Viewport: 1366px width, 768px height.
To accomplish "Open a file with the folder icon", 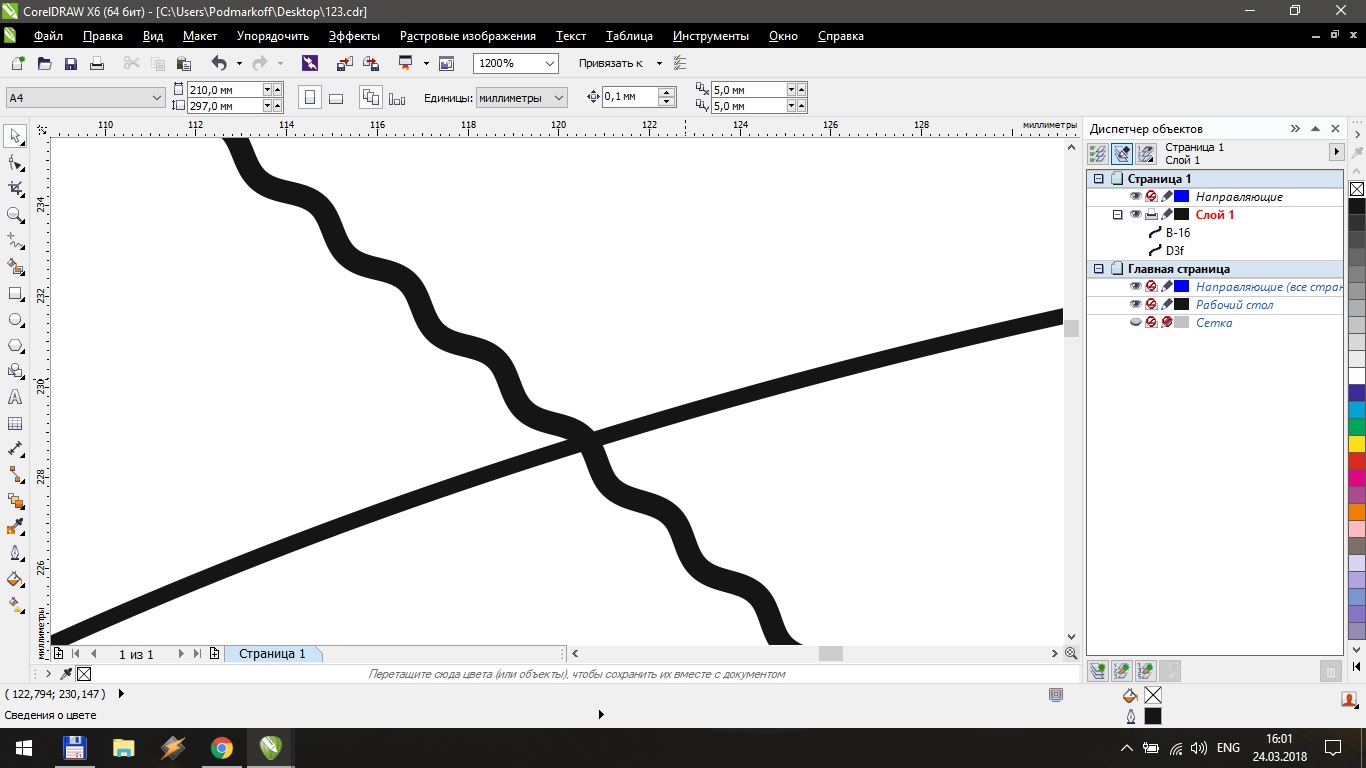I will [44, 63].
